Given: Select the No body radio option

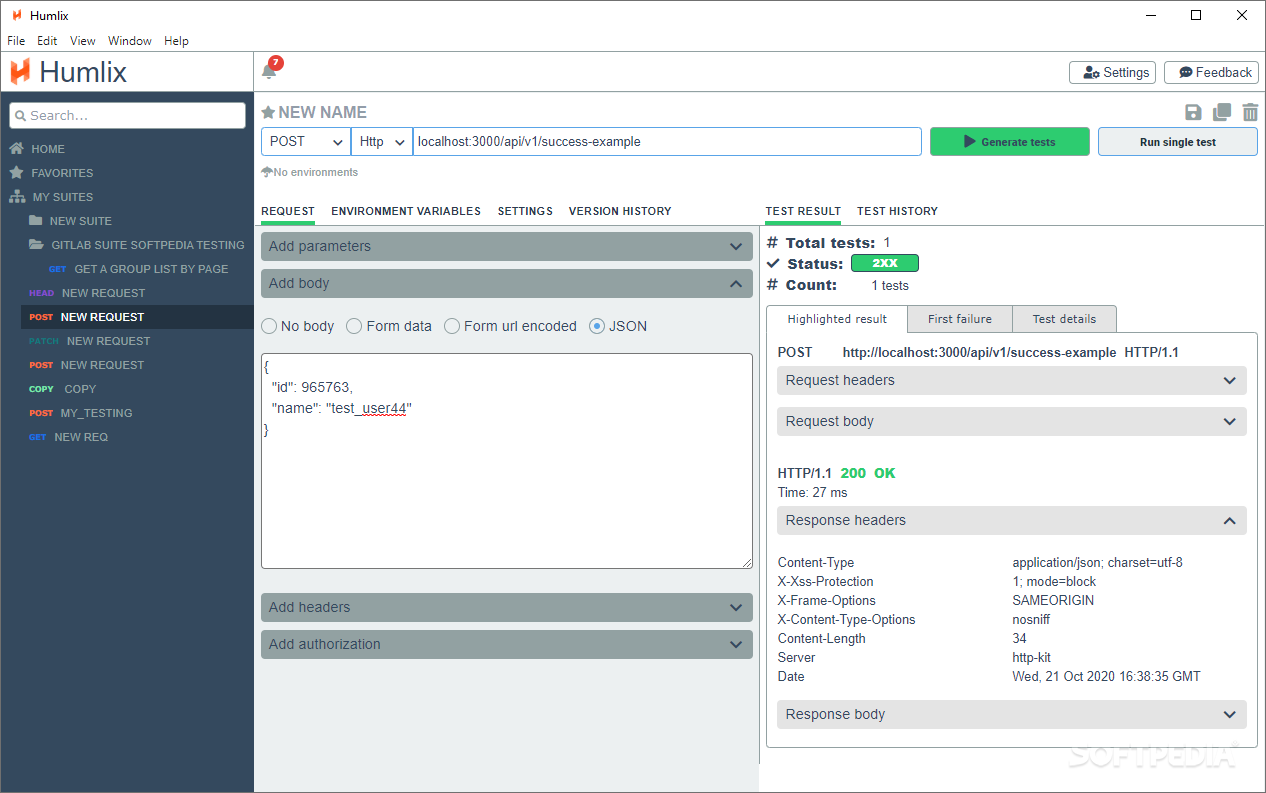Looking at the screenshot, I should coord(269,326).
